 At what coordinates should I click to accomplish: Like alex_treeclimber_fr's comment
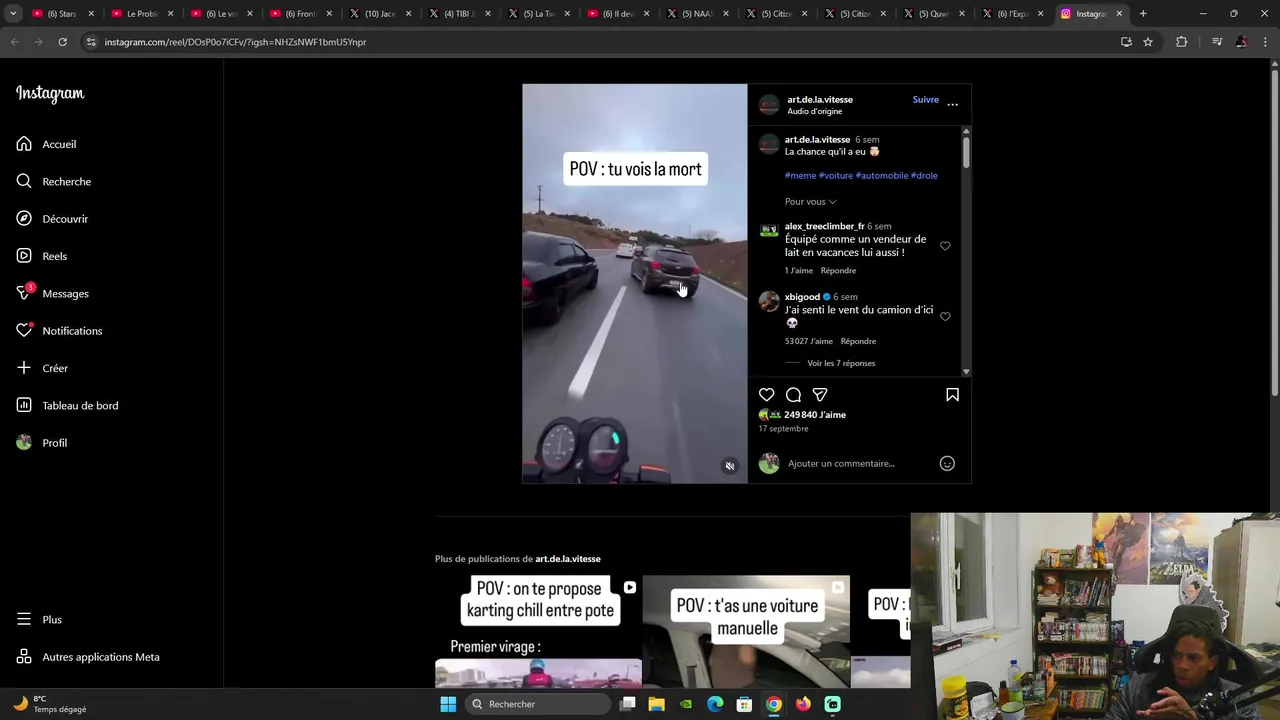[x=945, y=246]
